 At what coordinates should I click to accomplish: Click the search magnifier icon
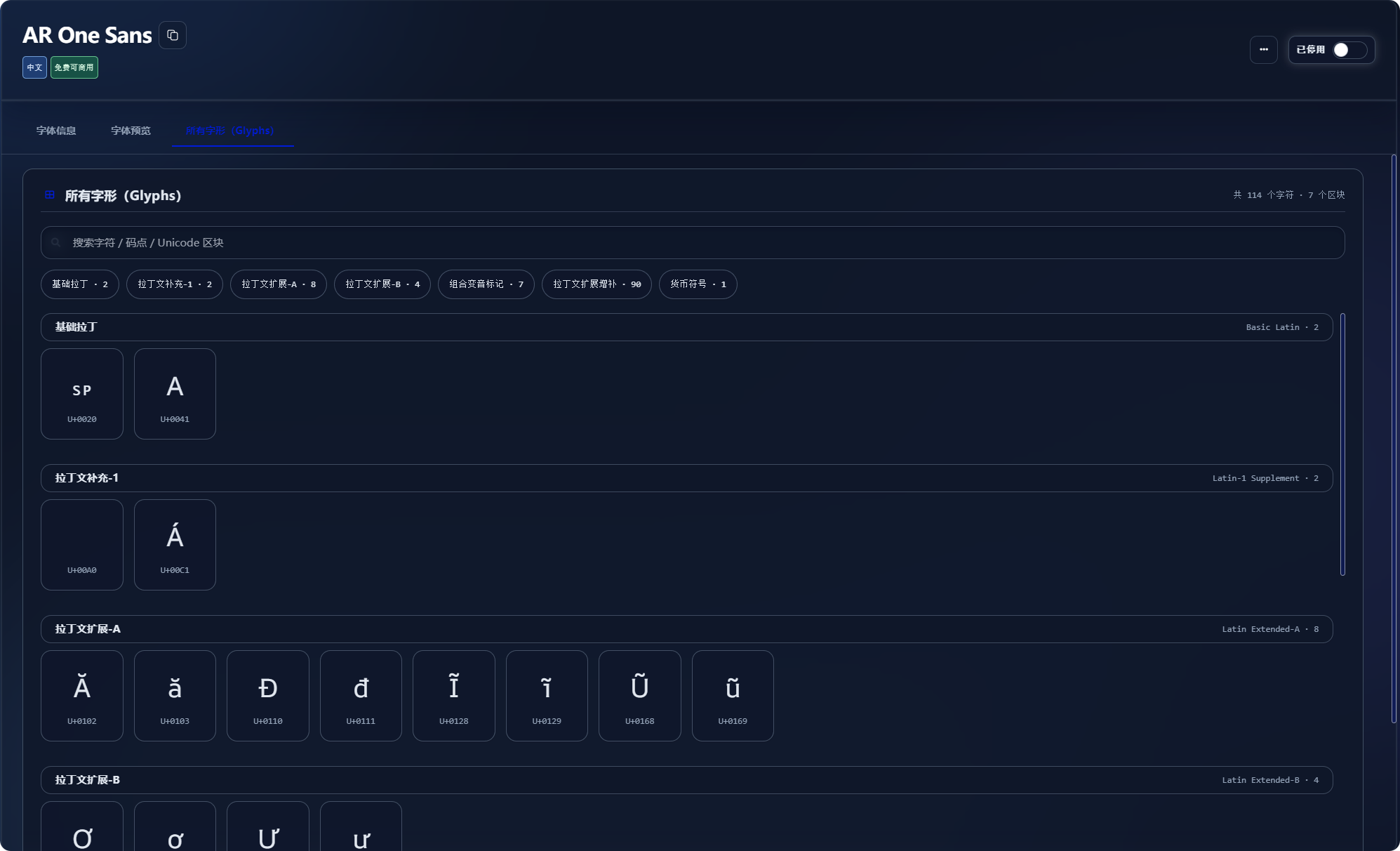56,242
